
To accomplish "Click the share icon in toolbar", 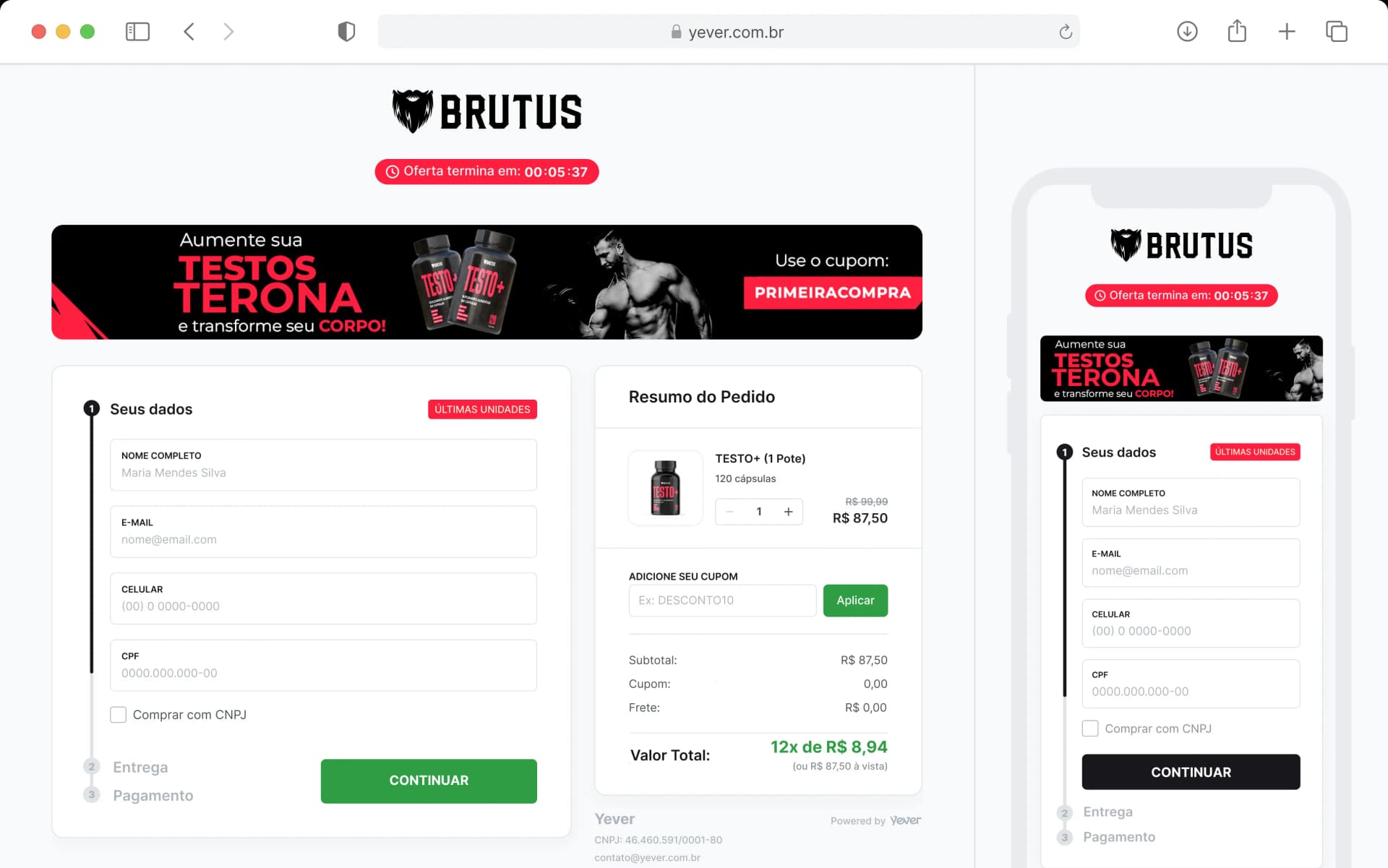I will tap(1237, 31).
